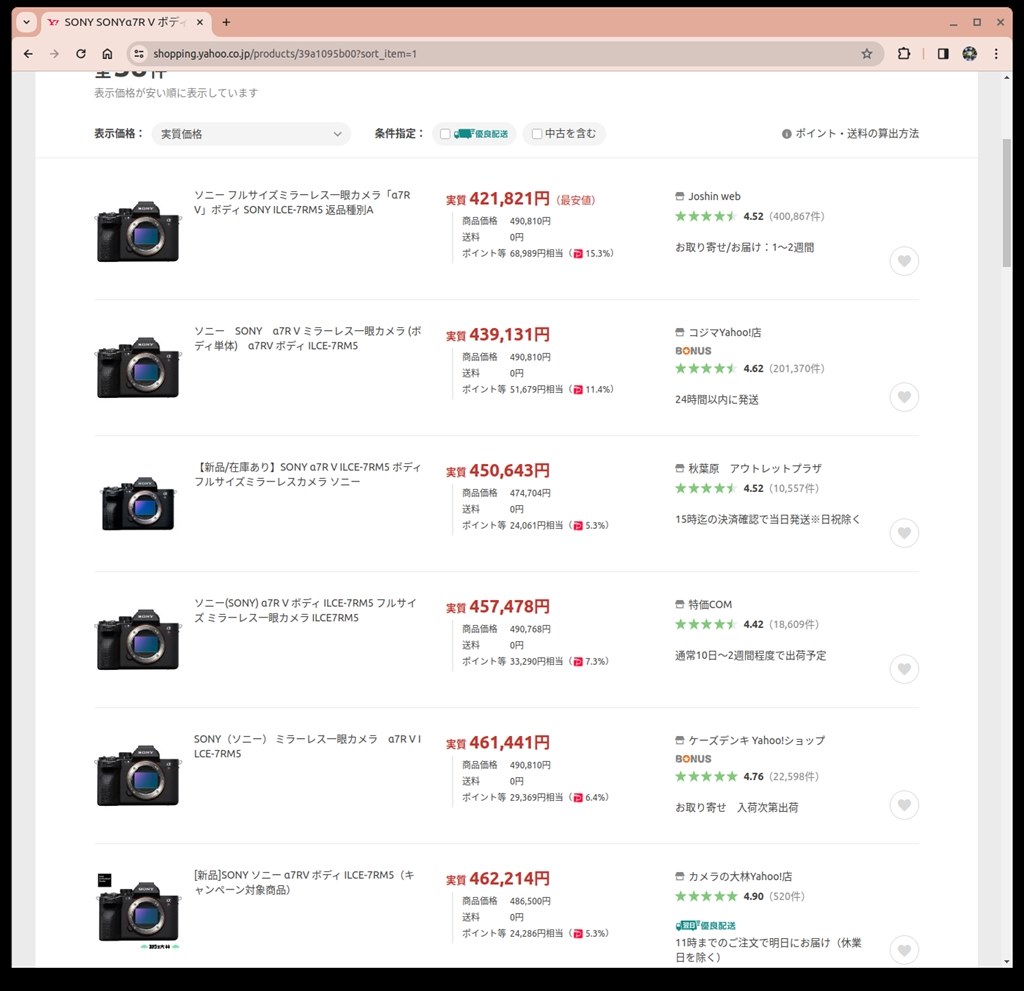
Task: Enable the 中古を含む checkbox
Action: 537,134
